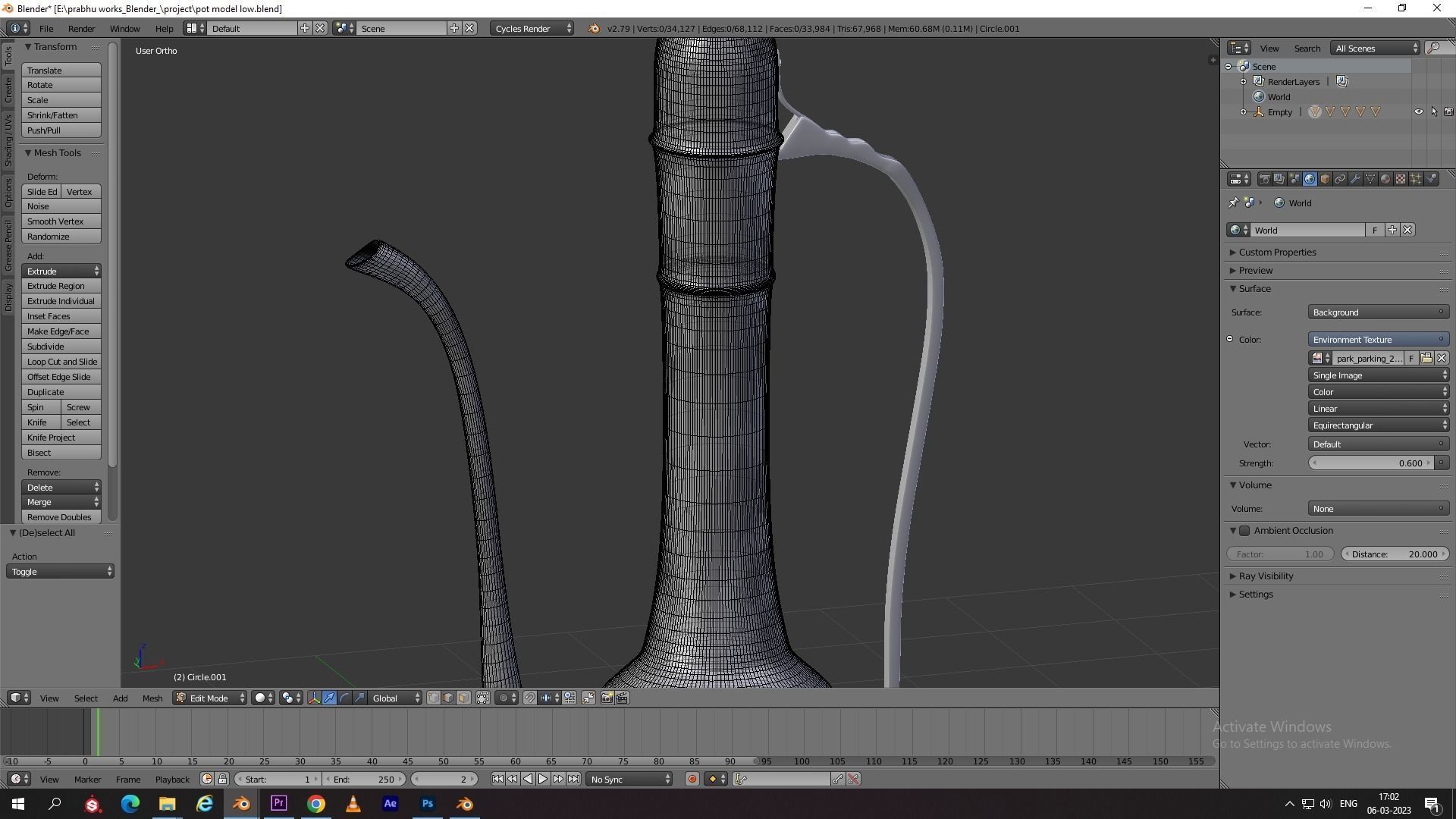Open the Render menu
The width and height of the screenshot is (1456, 819).
coord(81,28)
